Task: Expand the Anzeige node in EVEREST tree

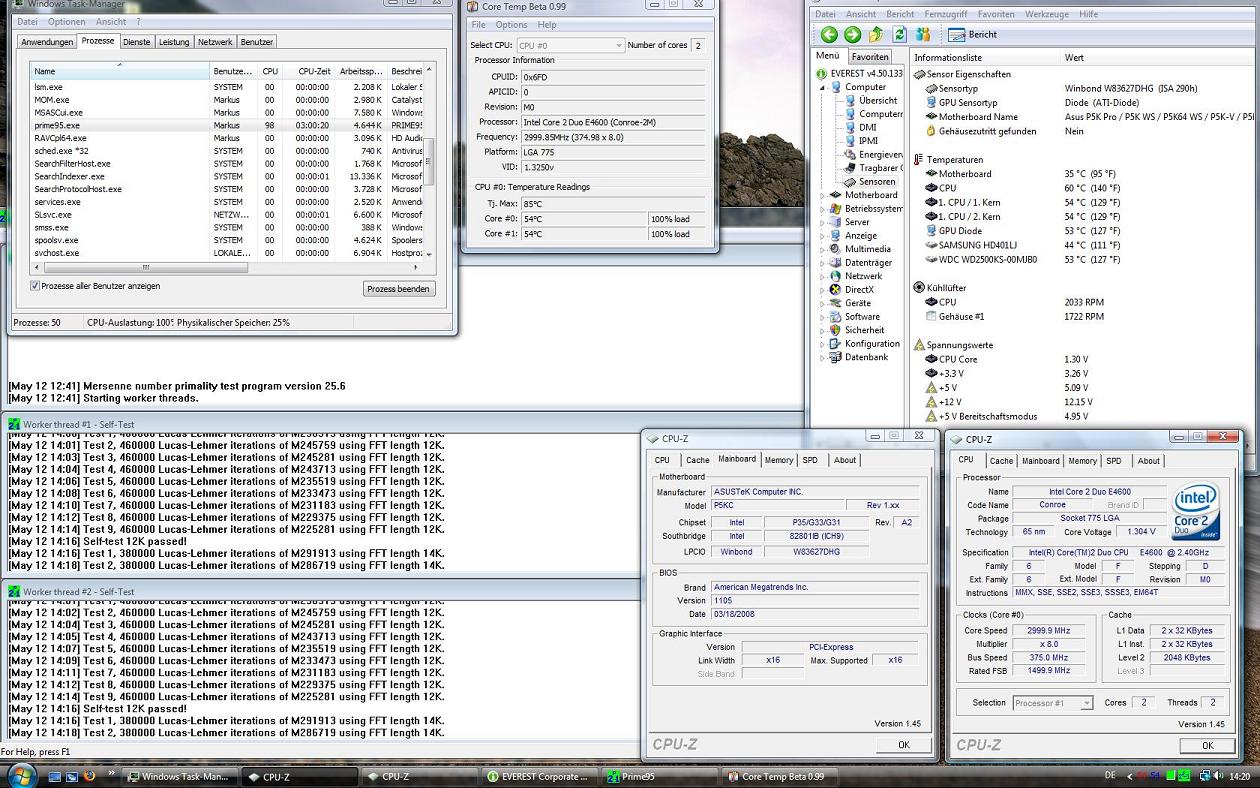Action: pyautogui.click(x=824, y=236)
